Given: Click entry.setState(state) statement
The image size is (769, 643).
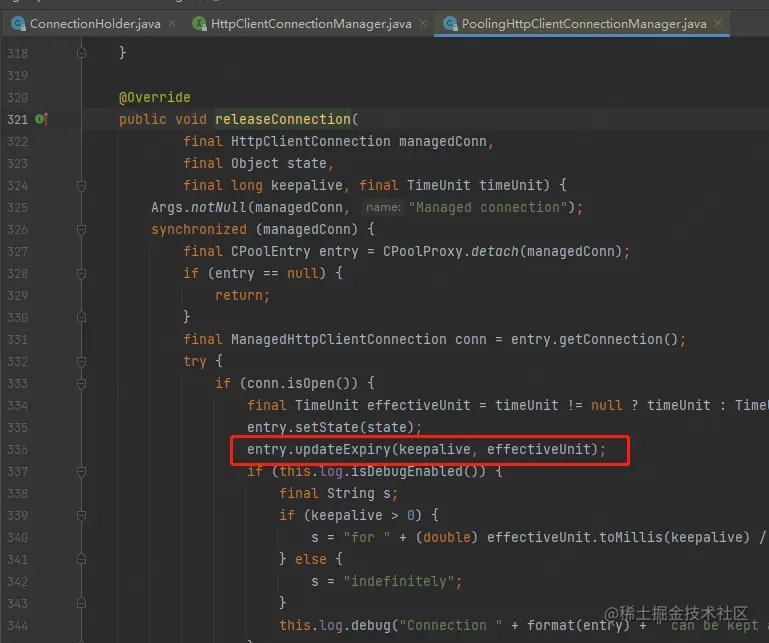Looking at the screenshot, I should (x=334, y=427).
